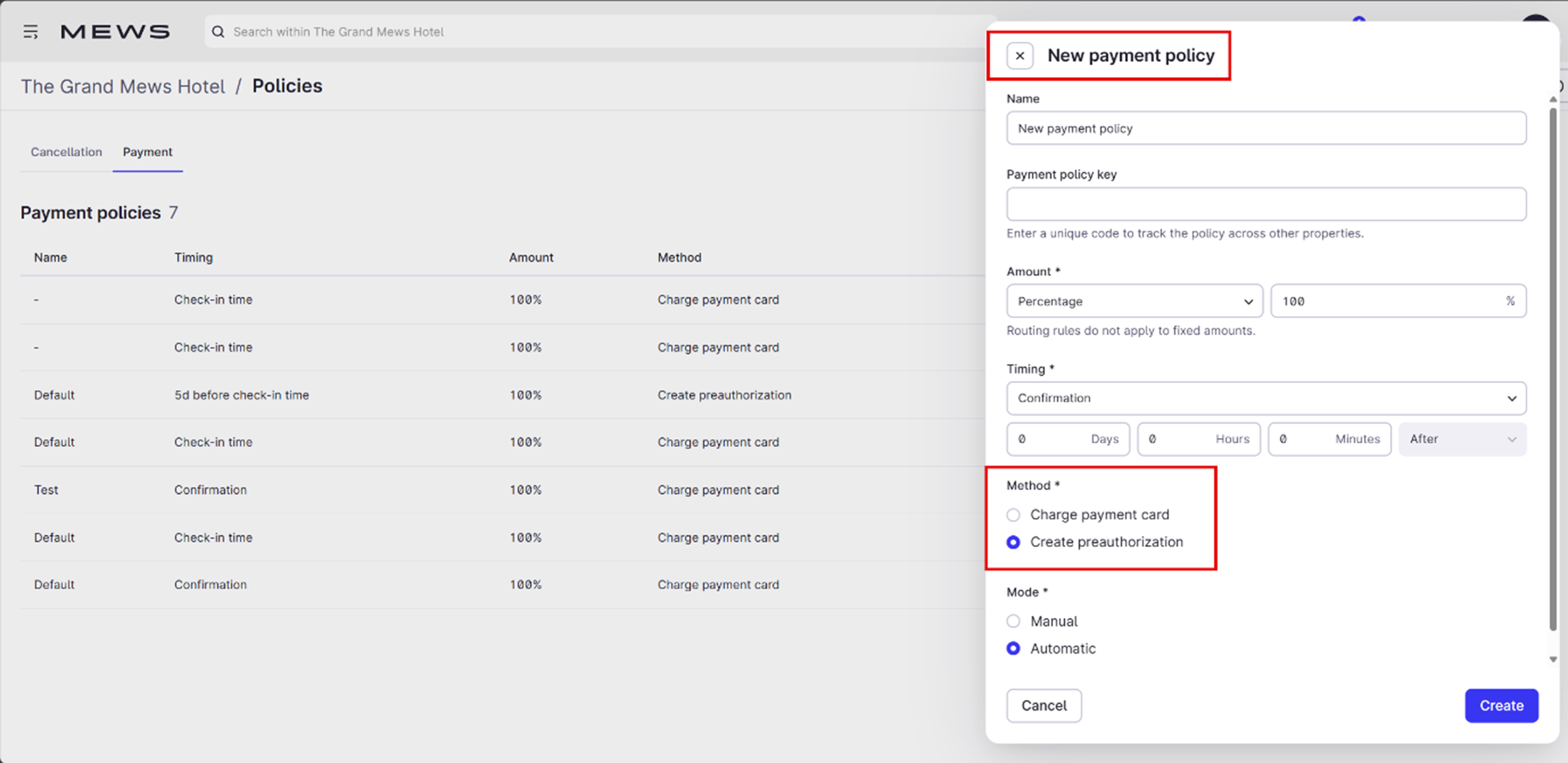Click the Policies breadcrumb
The width and height of the screenshot is (1568, 763).
287,86
